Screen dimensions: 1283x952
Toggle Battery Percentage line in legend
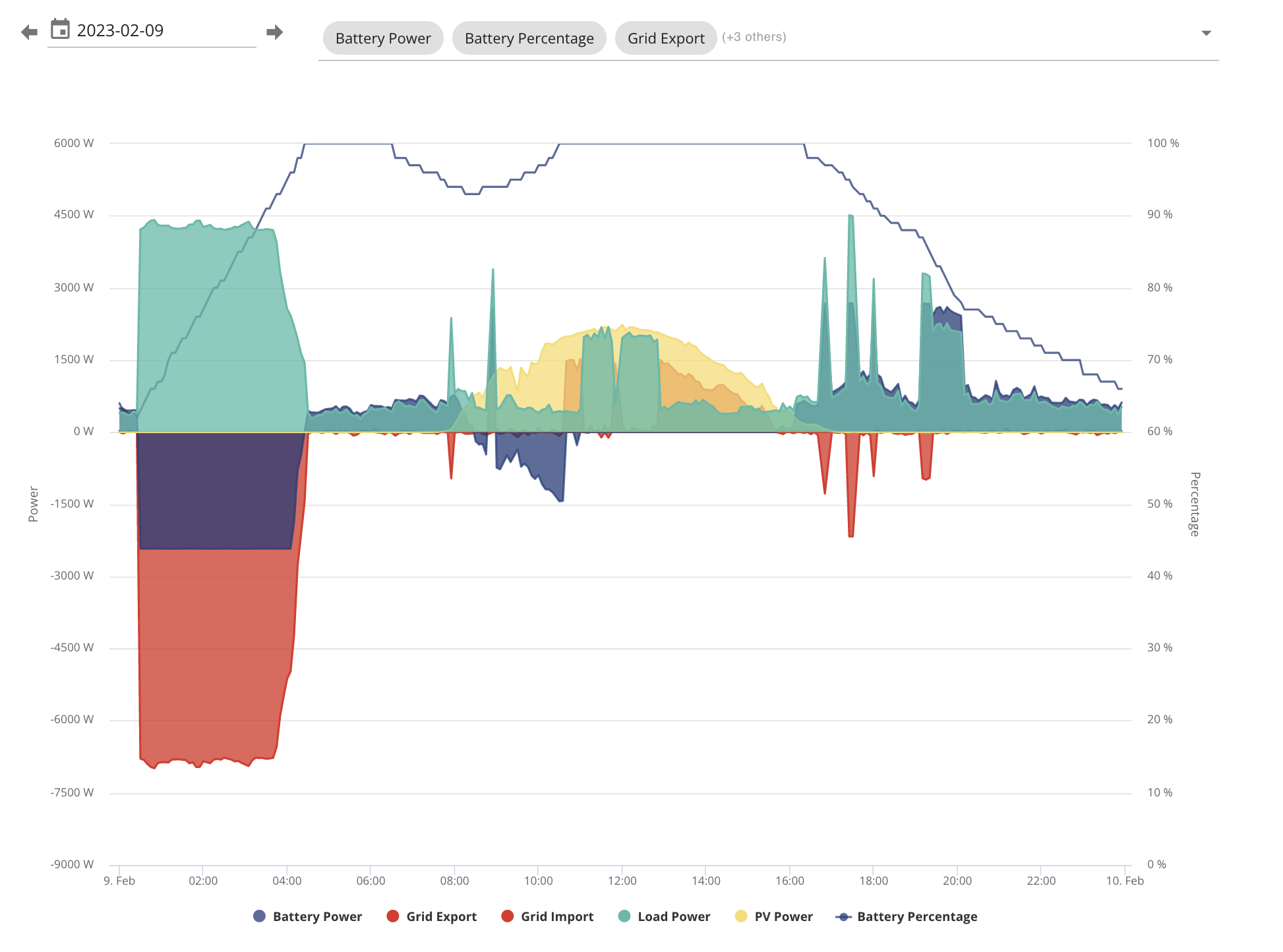[917, 916]
